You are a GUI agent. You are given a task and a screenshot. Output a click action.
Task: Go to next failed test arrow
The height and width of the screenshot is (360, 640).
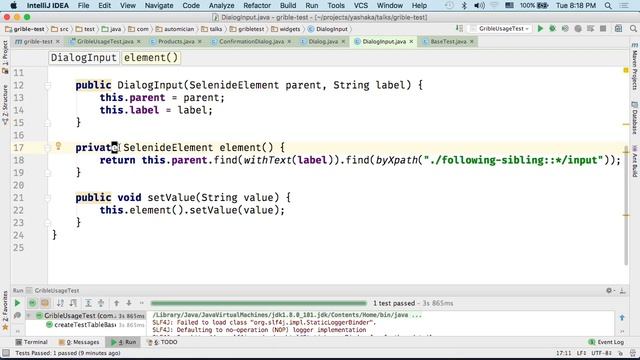pos(129,303)
